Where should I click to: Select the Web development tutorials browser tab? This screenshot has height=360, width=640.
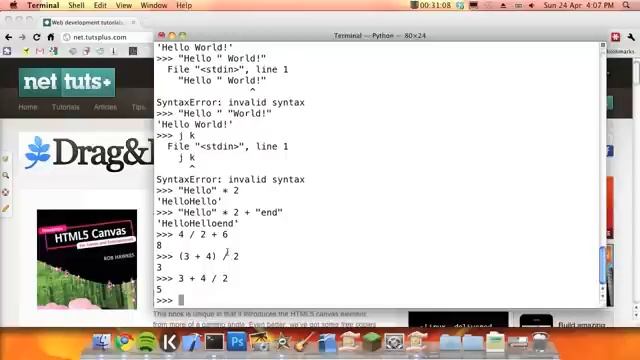point(87,22)
